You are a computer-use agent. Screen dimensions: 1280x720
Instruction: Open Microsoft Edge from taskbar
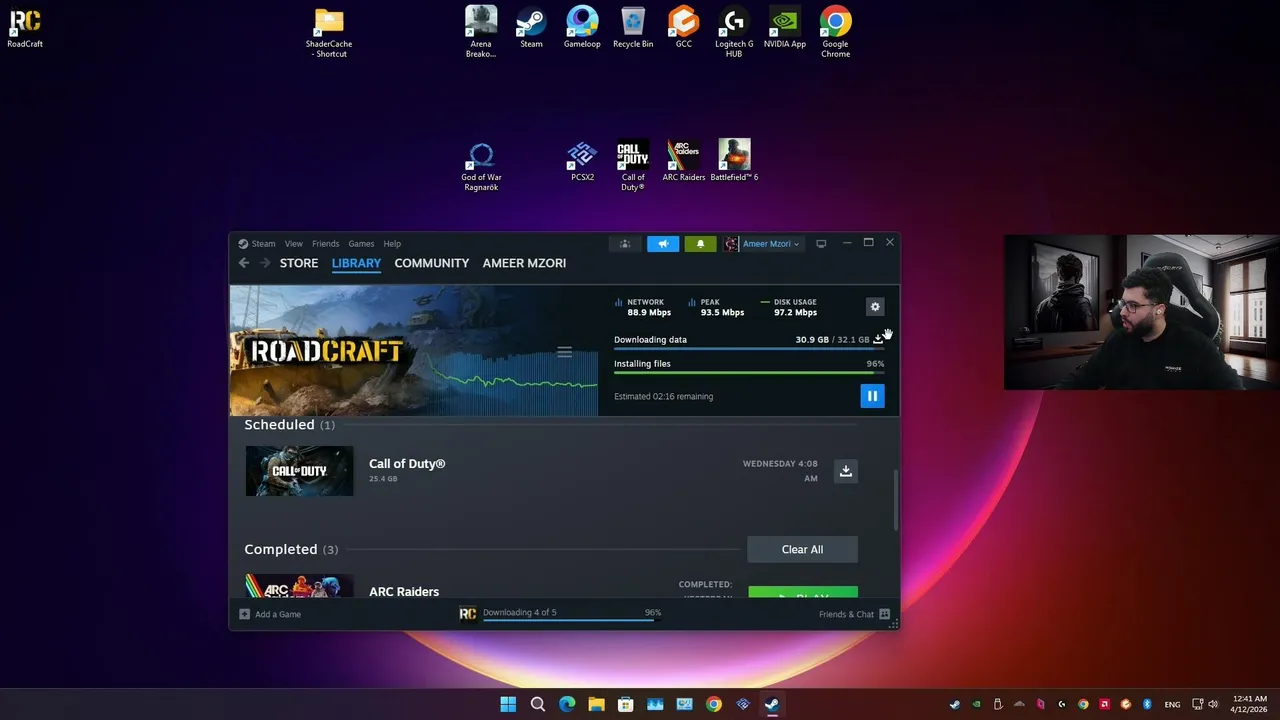567,704
